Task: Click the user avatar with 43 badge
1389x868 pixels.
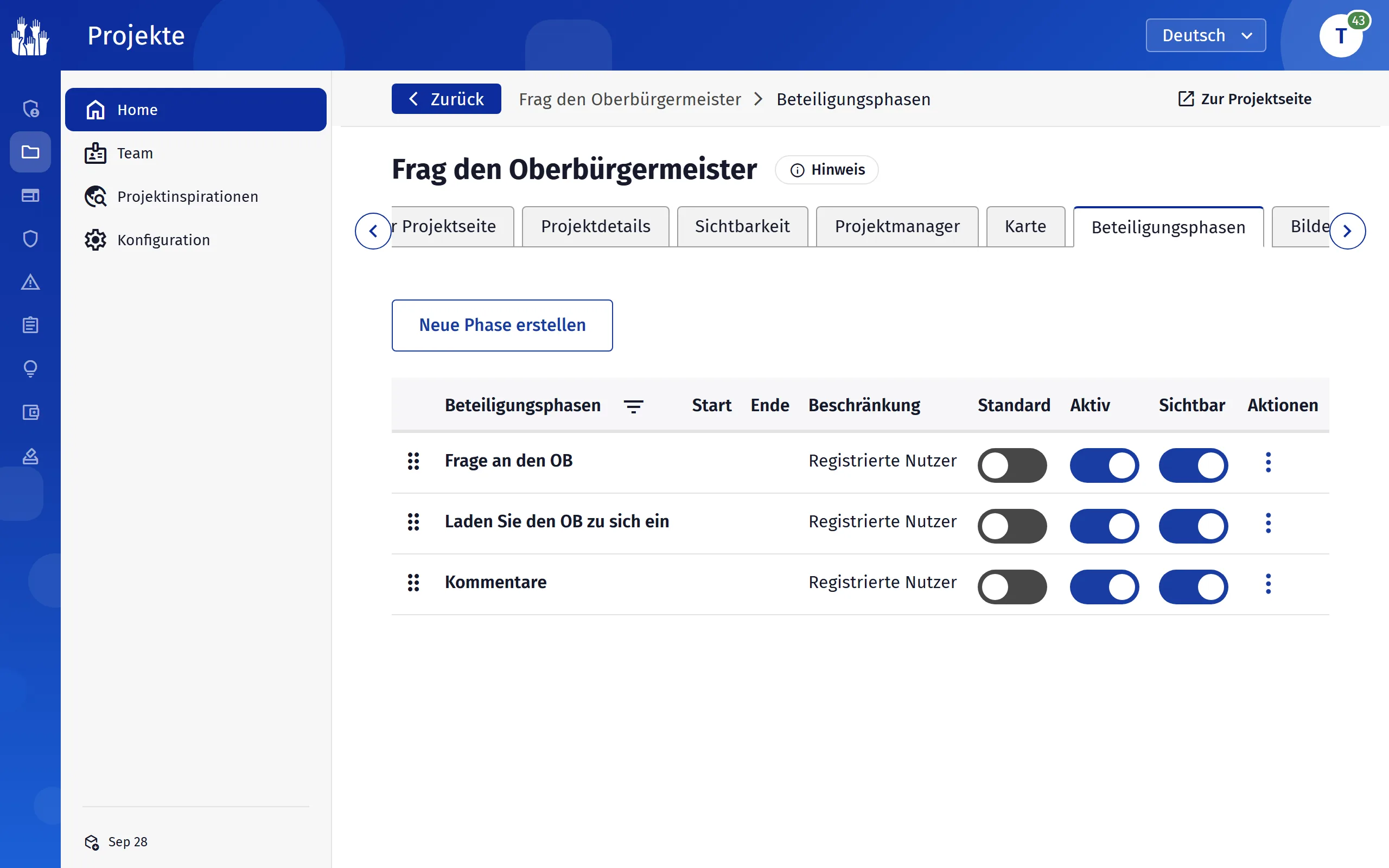Action: click(x=1341, y=36)
